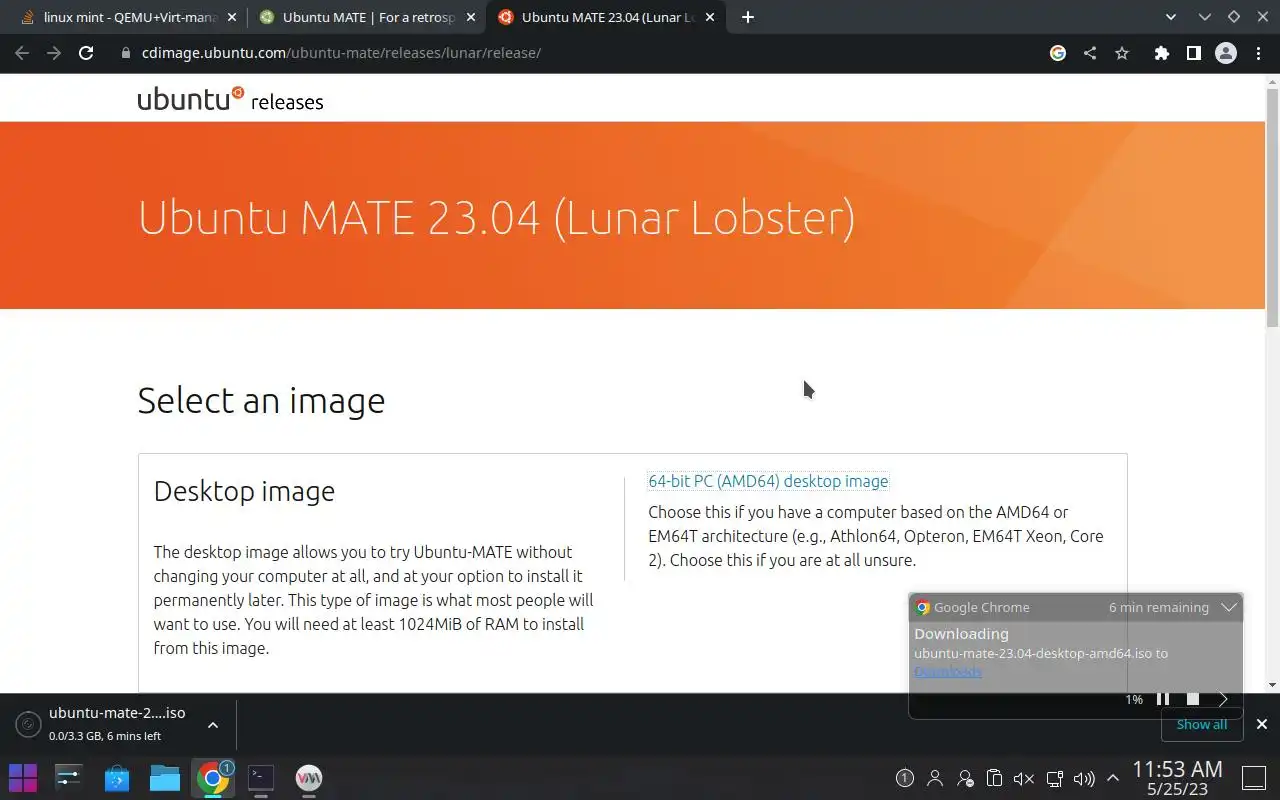Click the Google icon in the address bar

[1058, 53]
